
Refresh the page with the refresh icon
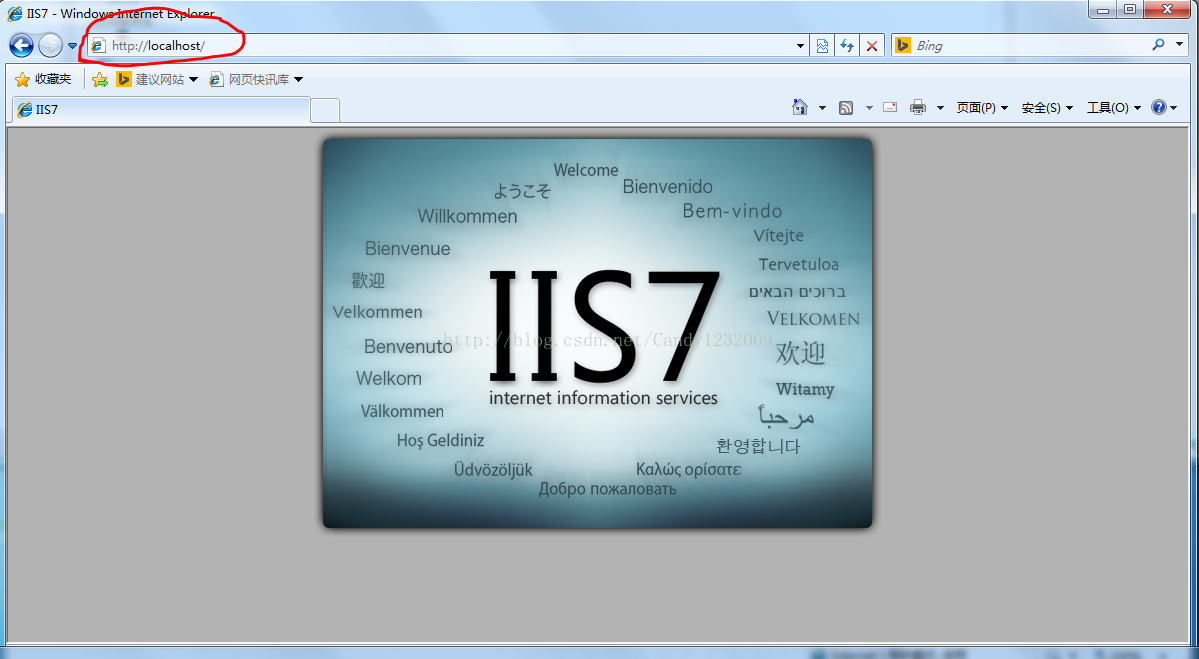[846, 46]
